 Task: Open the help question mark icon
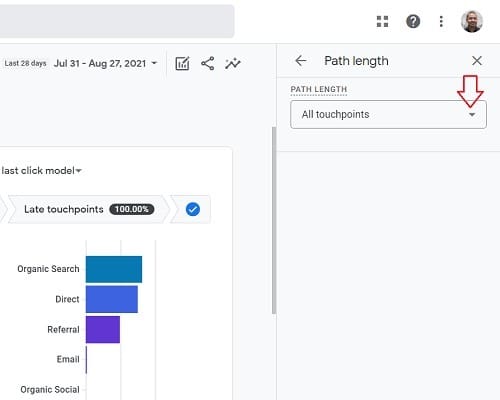(413, 22)
